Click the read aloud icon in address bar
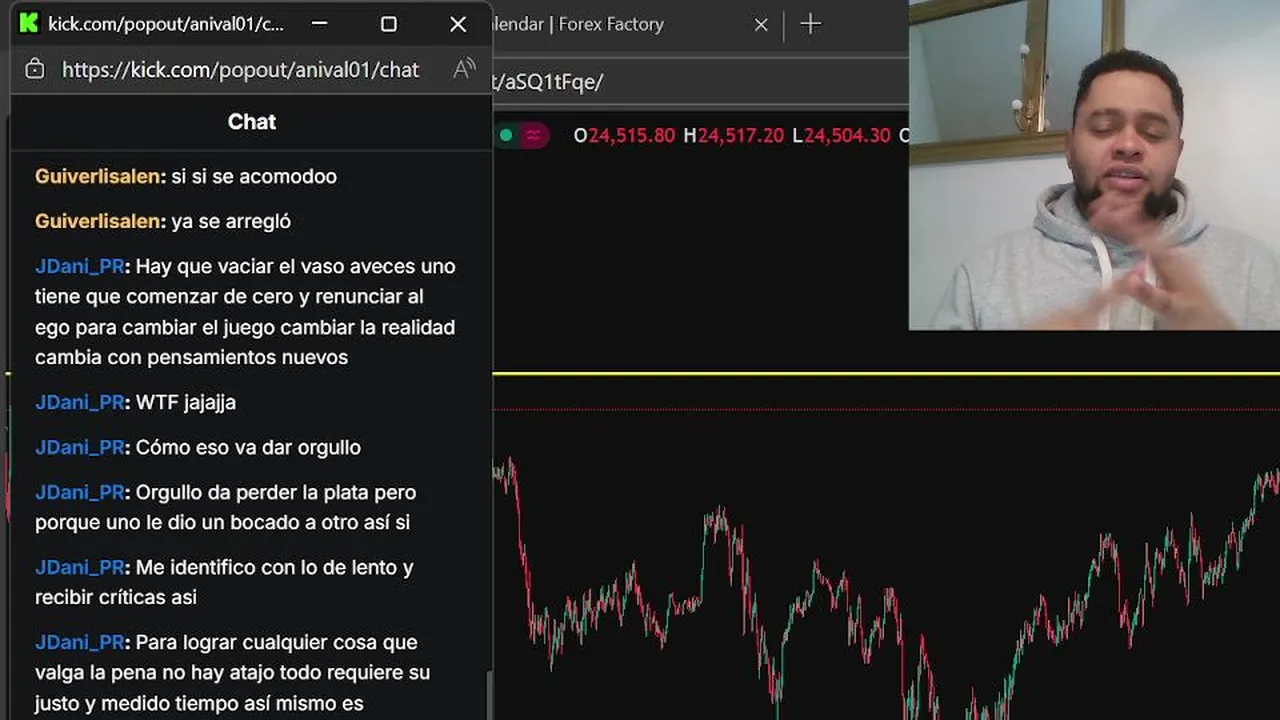Image resolution: width=1280 pixels, height=720 pixels. click(x=464, y=69)
